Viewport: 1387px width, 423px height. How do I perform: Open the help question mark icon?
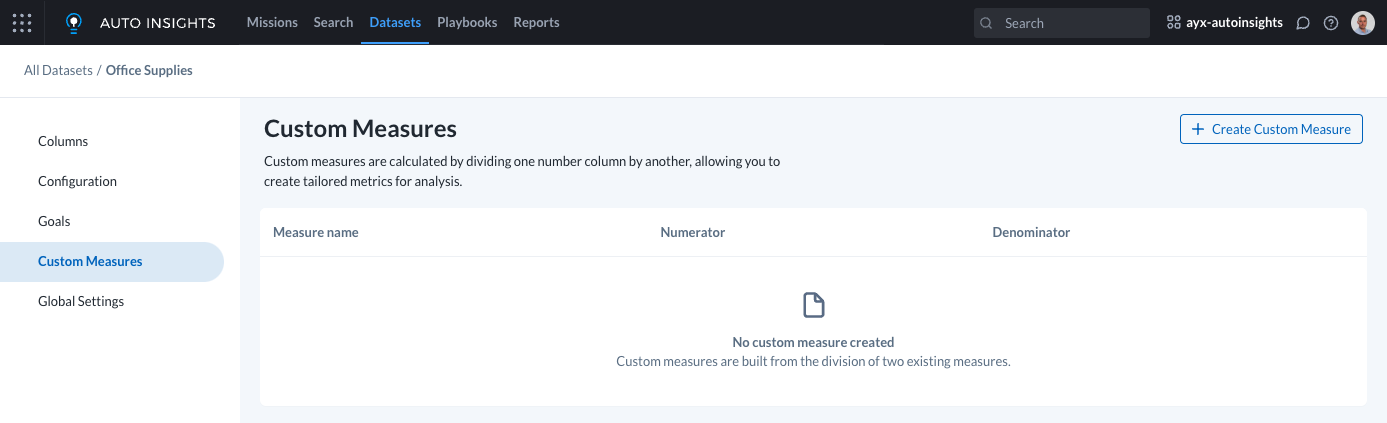point(1331,23)
